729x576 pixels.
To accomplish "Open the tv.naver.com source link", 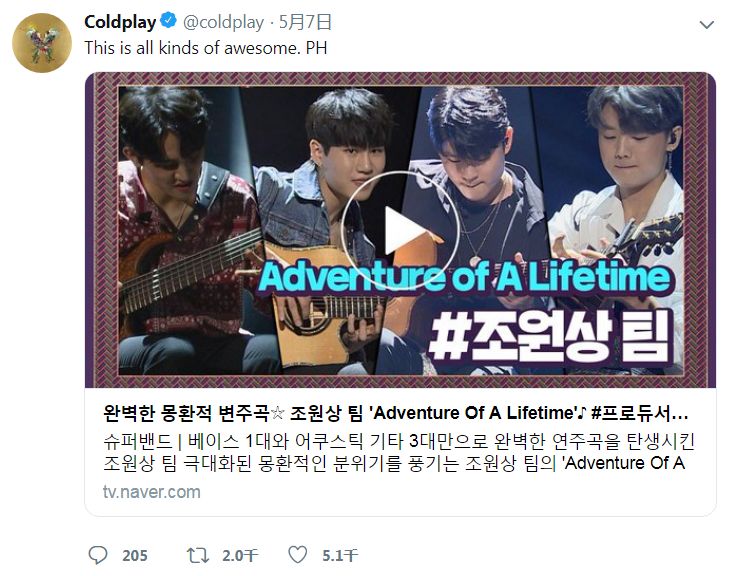I will pos(152,492).
